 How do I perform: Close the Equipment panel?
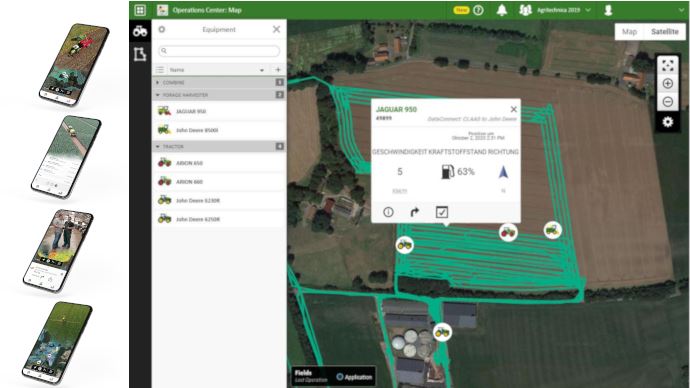(x=276, y=29)
